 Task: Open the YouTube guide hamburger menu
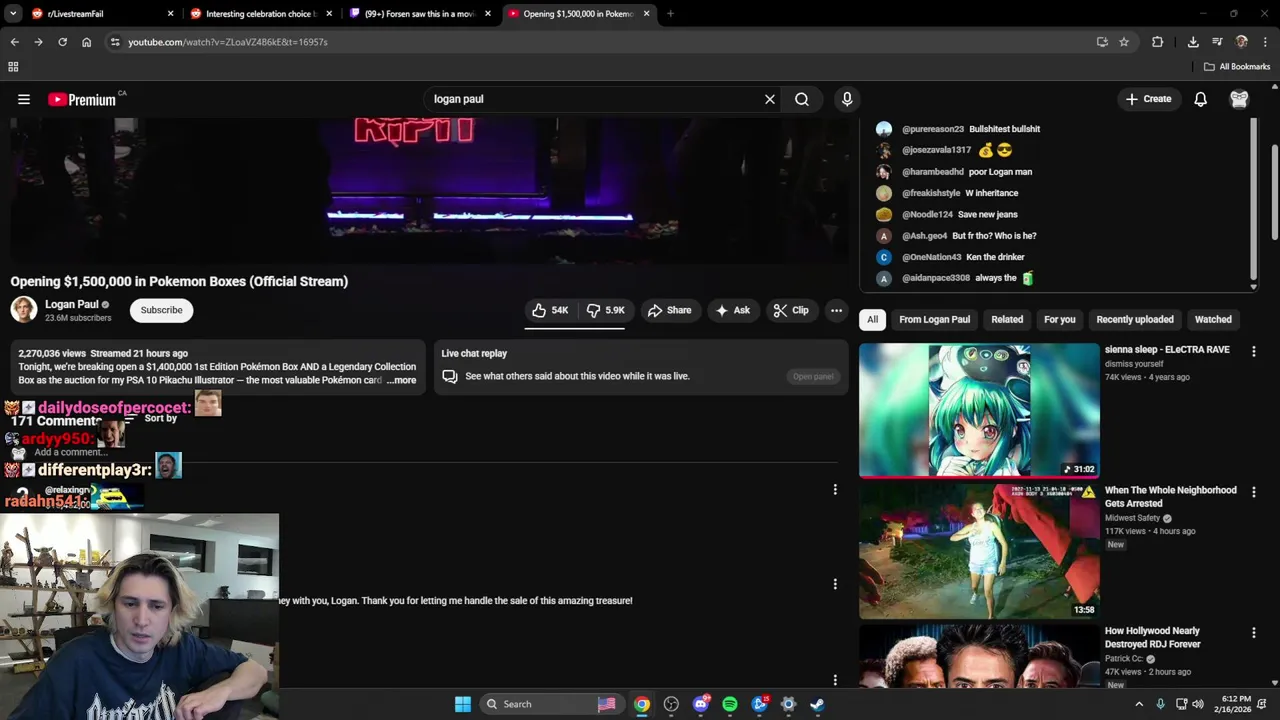(x=24, y=99)
